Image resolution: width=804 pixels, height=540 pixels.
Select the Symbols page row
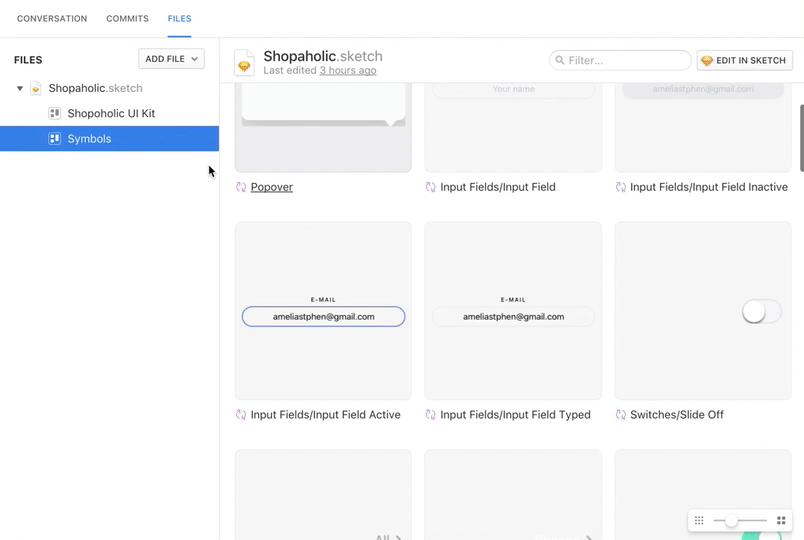[109, 138]
